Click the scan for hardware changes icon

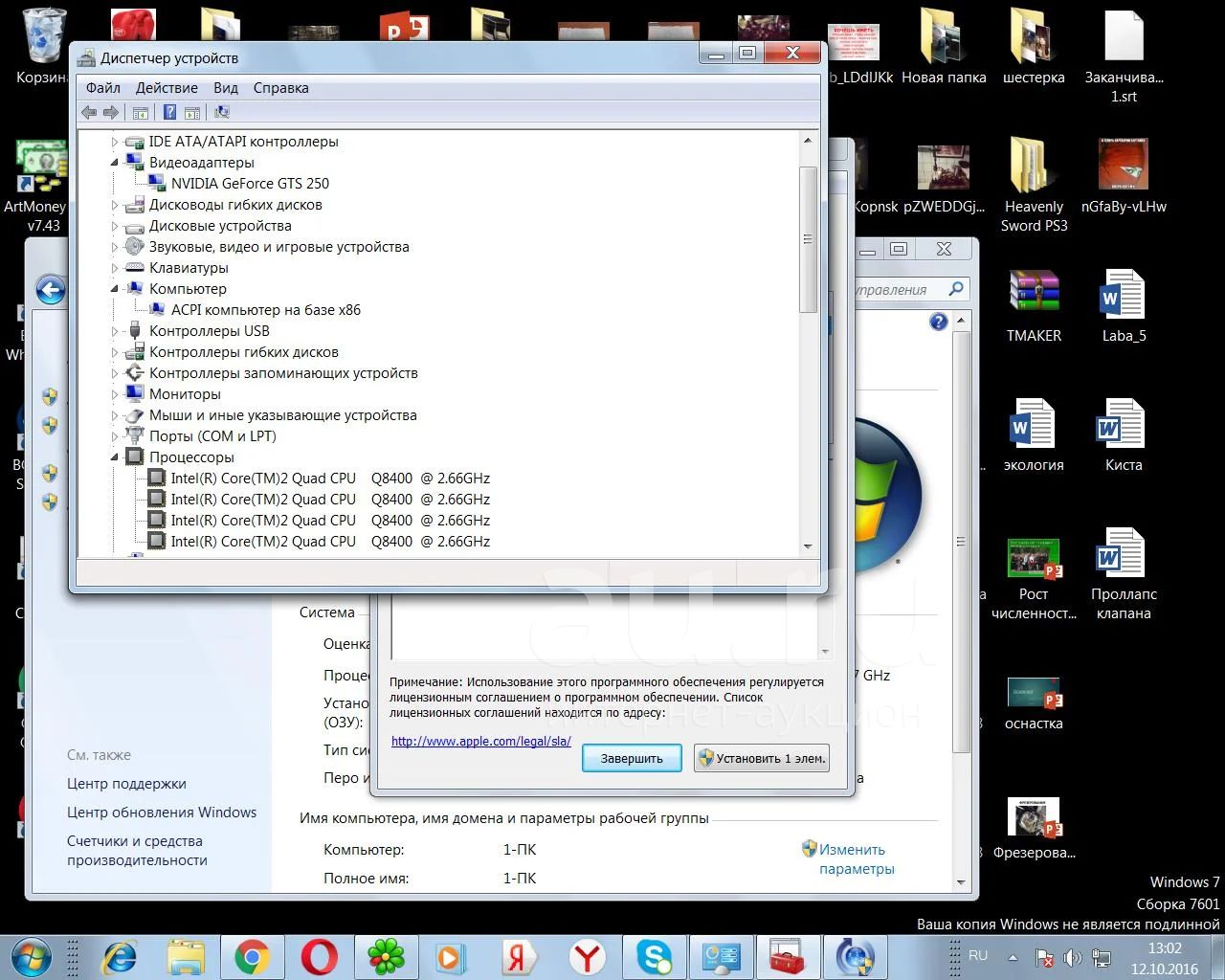click(222, 112)
